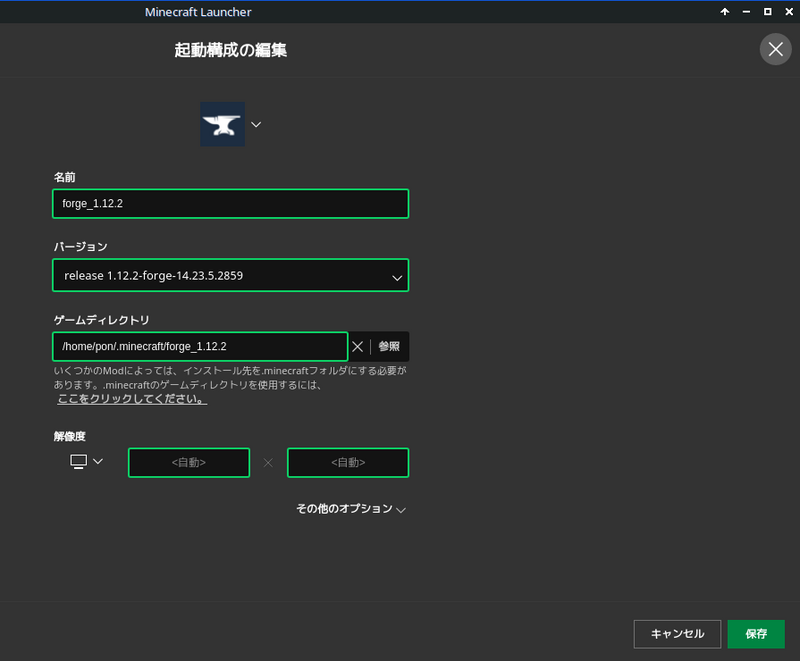
Task: Click the 名前 field containing forge_1.12.2
Action: click(x=231, y=204)
